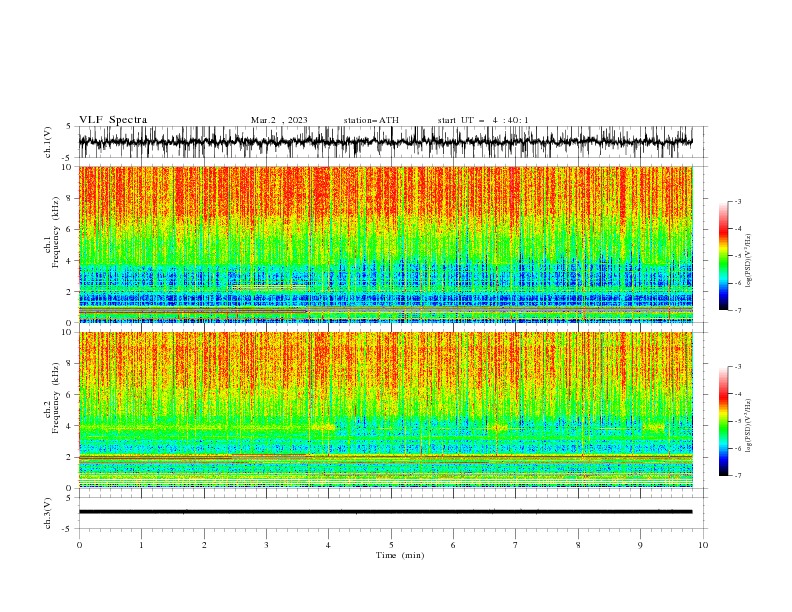Click the lower color scale bar for ch.2
Viewport: 792px width, 612px height.
click(x=723, y=421)
